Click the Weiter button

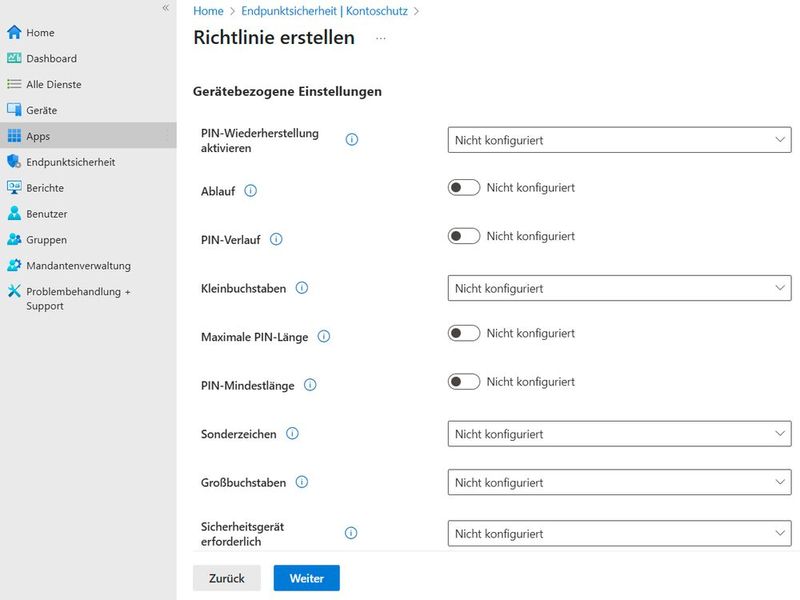coord(306,578)
